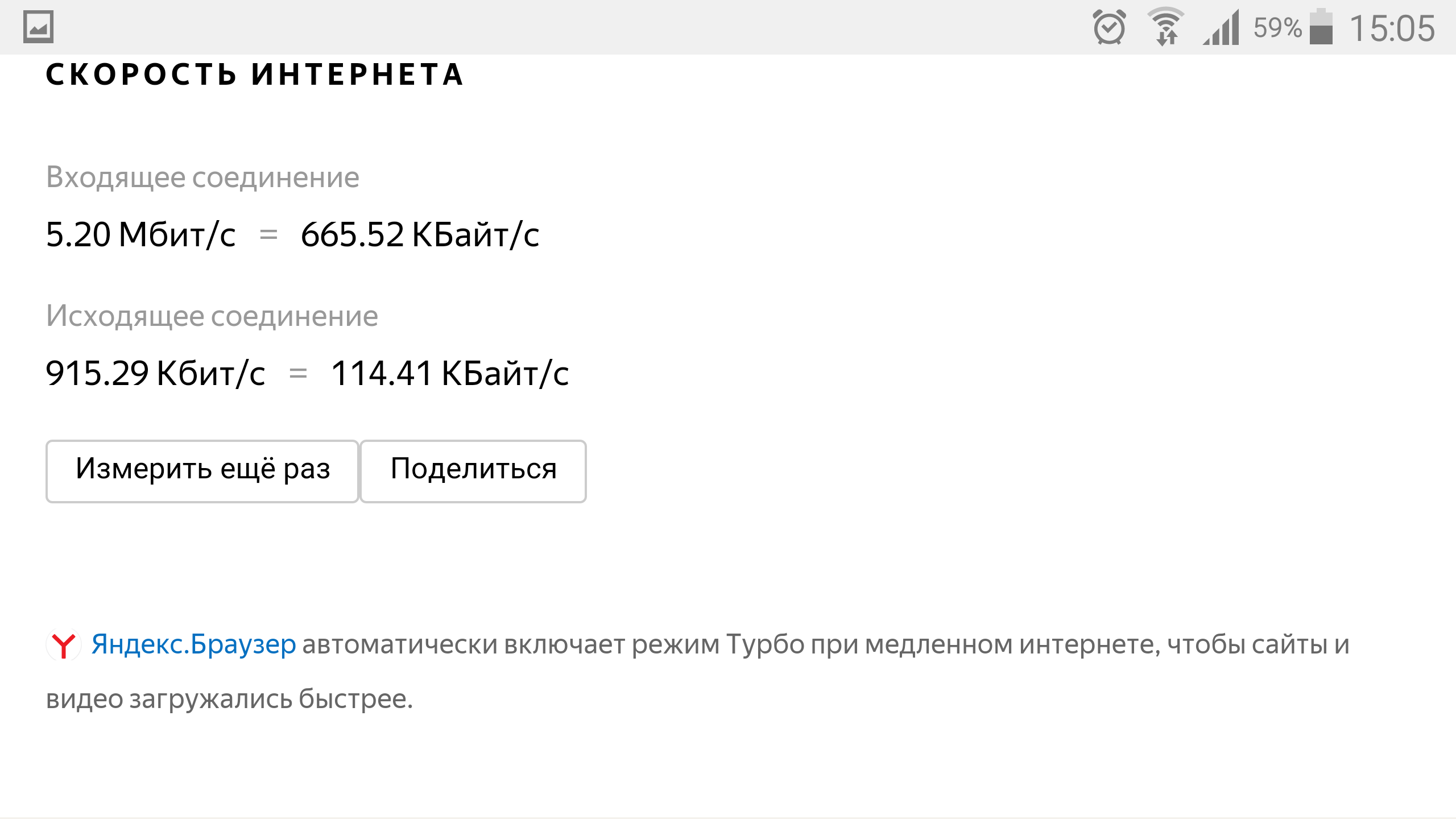Image resolution: width=1456 pixels, height=819 pixels.
Task: Click the red Yandex Browser logo icon
Action: (63, 645)
